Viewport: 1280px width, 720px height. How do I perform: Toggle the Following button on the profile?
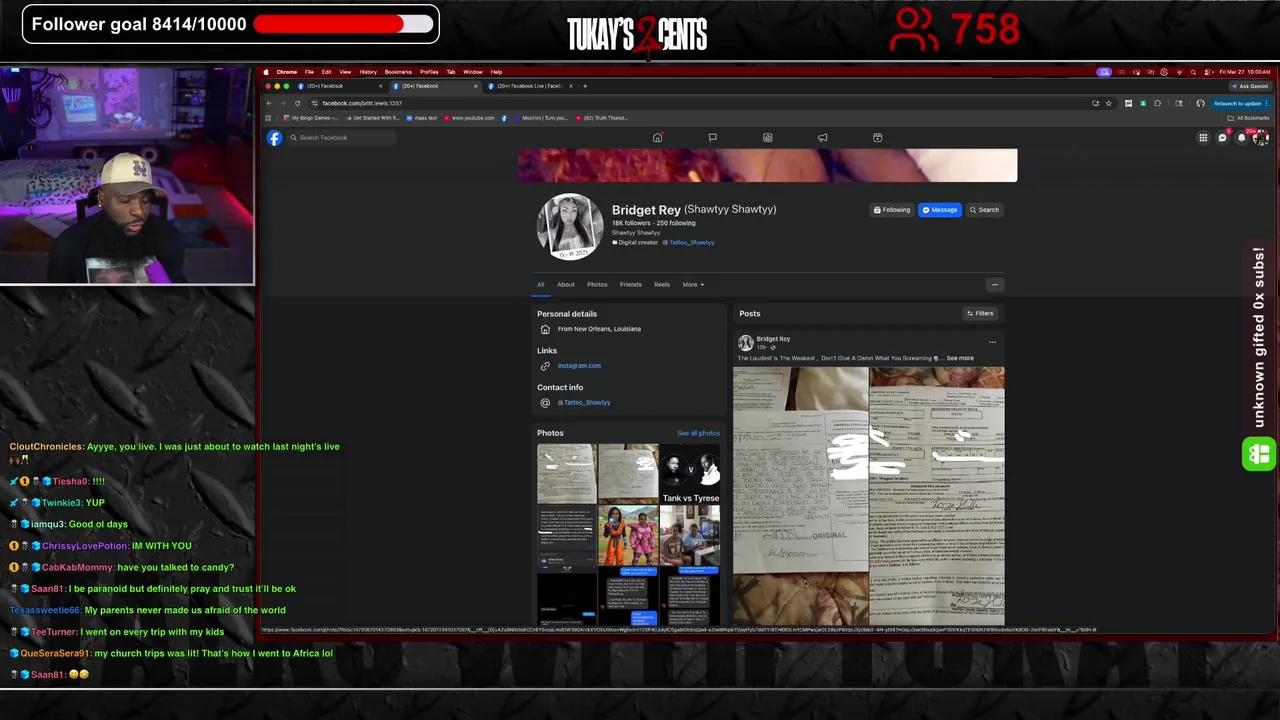891,210
